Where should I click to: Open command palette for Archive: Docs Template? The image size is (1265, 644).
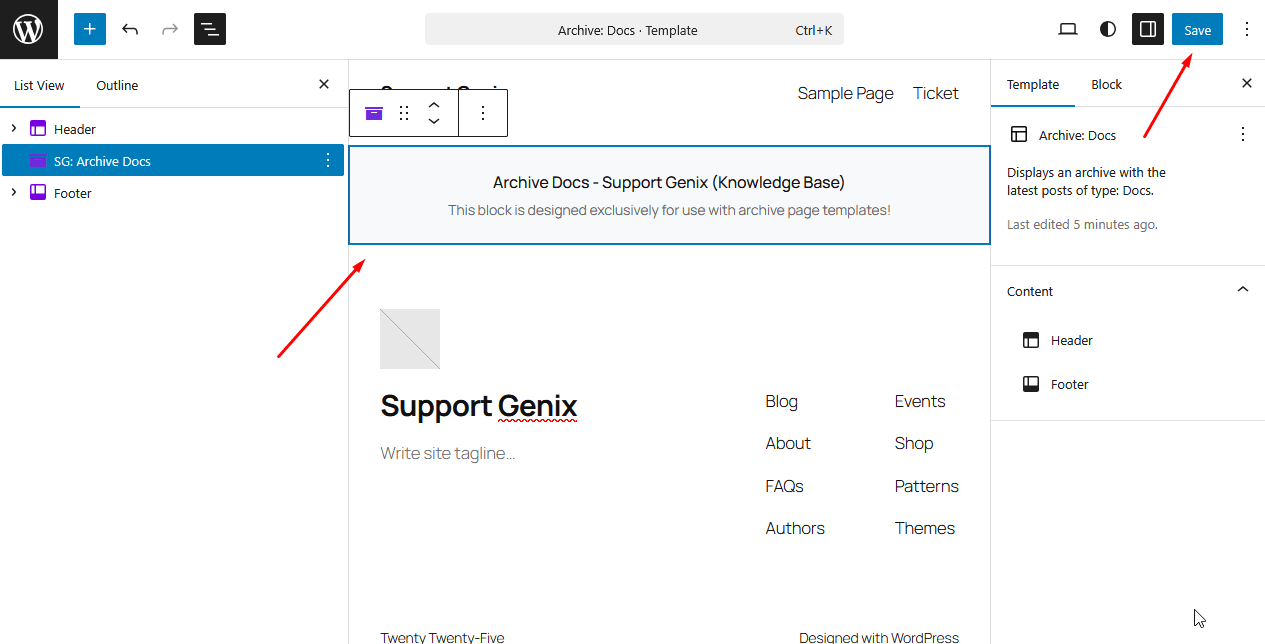tap(634, 30)
